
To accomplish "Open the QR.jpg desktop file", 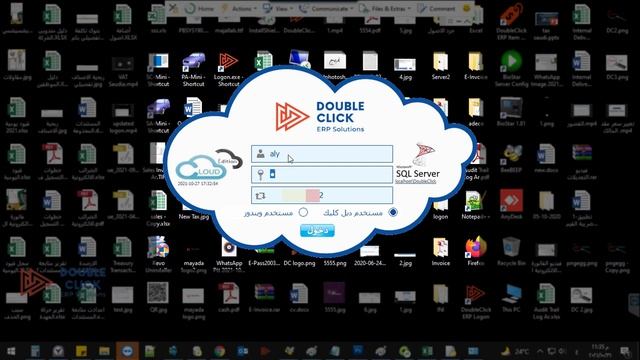I will (158, 298).
